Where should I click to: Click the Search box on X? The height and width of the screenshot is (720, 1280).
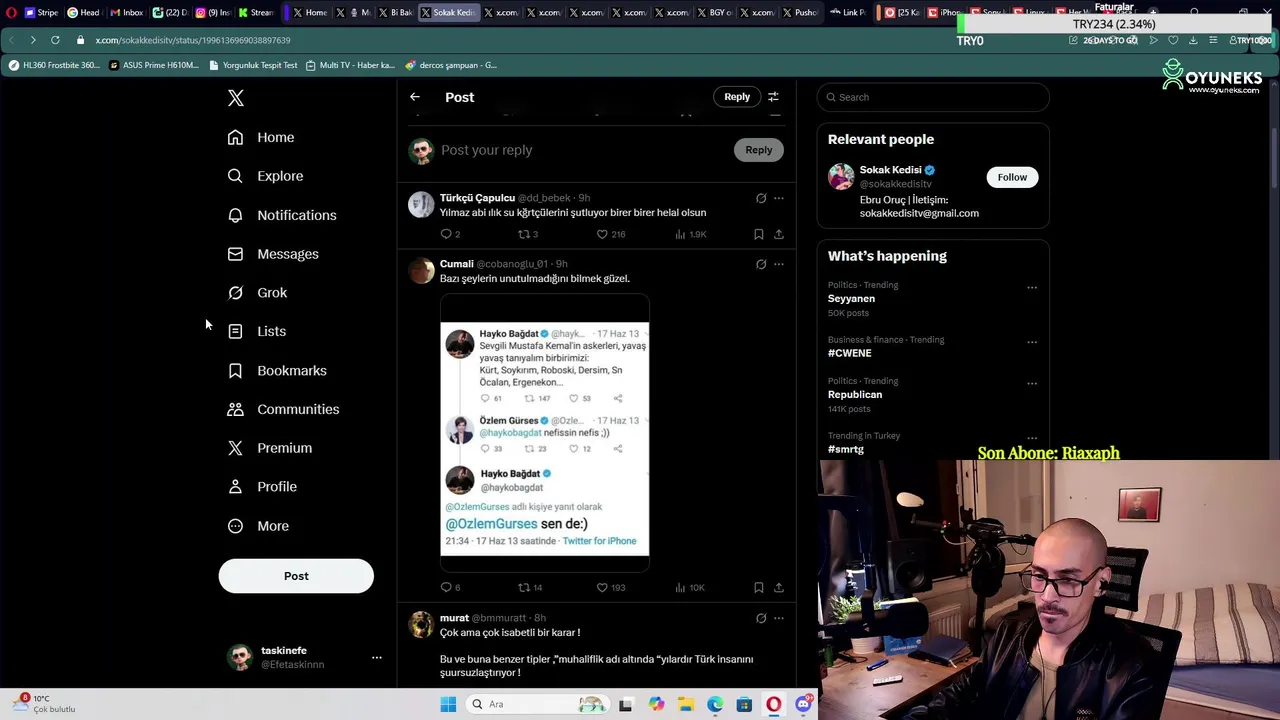(x=933, y=97)
